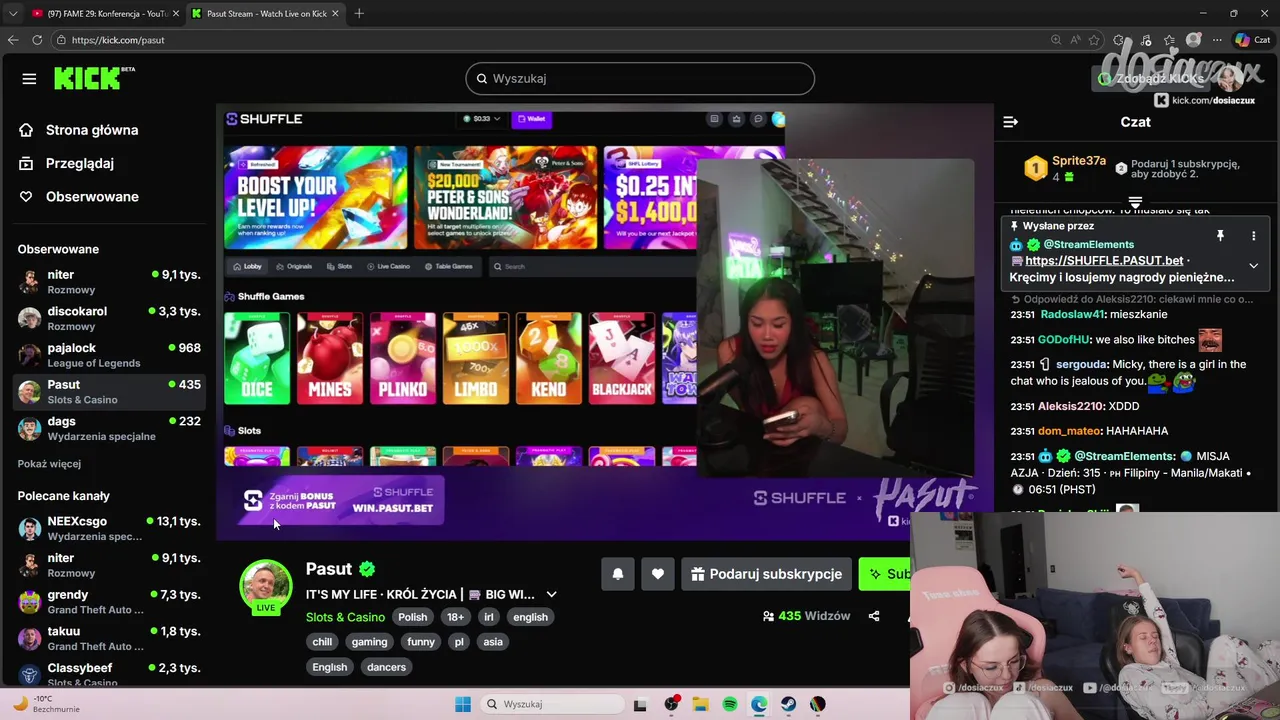Select the irl tag
Screen dimensions: 1280x720
[489, 617]
